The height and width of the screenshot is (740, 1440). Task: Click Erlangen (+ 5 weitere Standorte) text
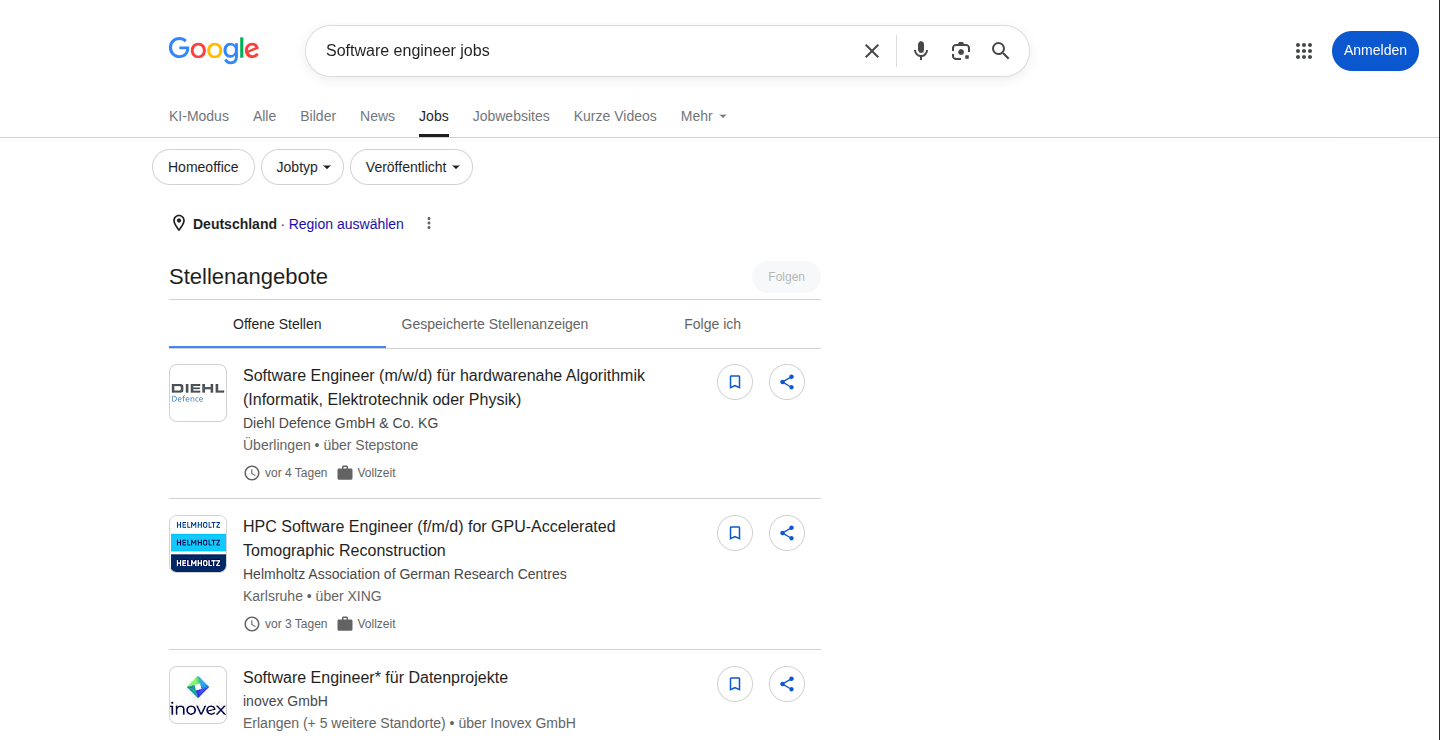pos(344,723)
